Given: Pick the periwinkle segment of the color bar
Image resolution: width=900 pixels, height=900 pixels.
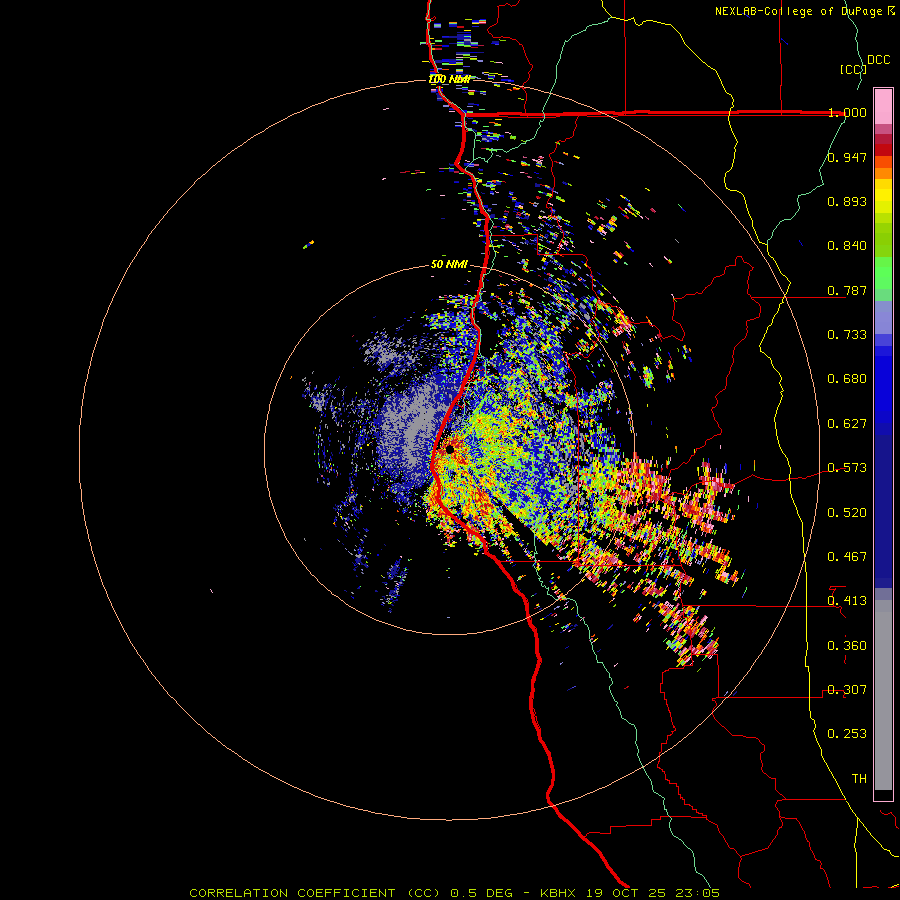Looking at the screenshot, I should tap(883, 317).
